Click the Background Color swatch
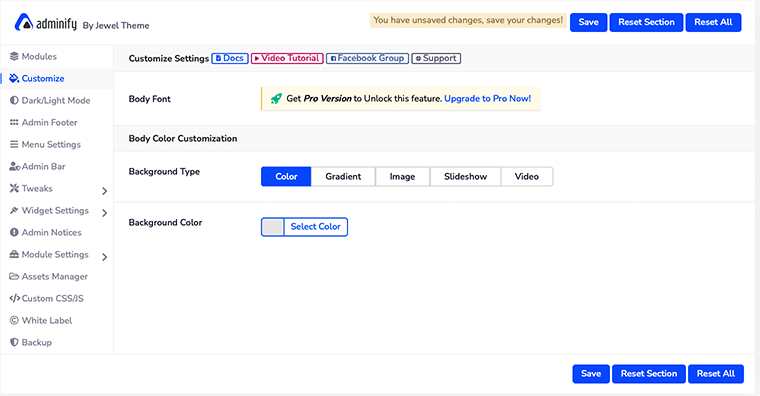Viewport: 760px width, 396px height. point(273,226)
